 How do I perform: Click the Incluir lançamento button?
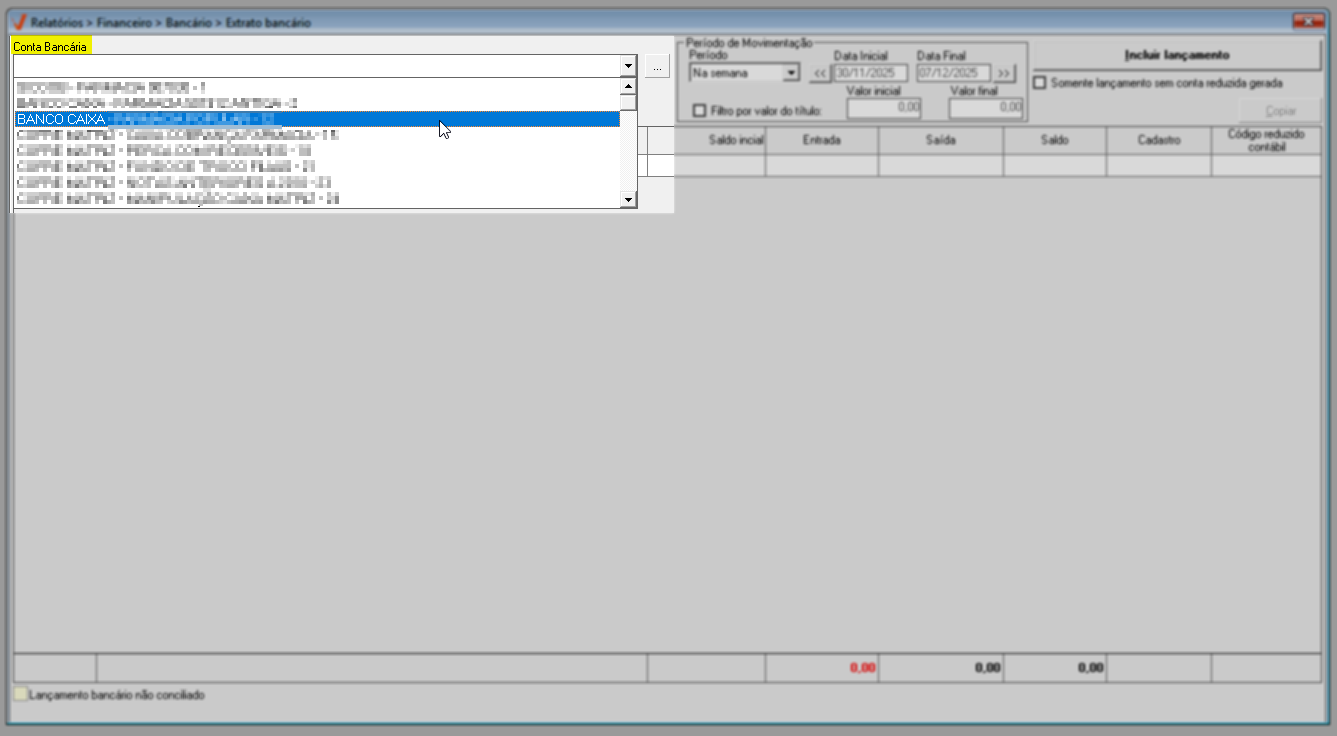pos(1177,55)
